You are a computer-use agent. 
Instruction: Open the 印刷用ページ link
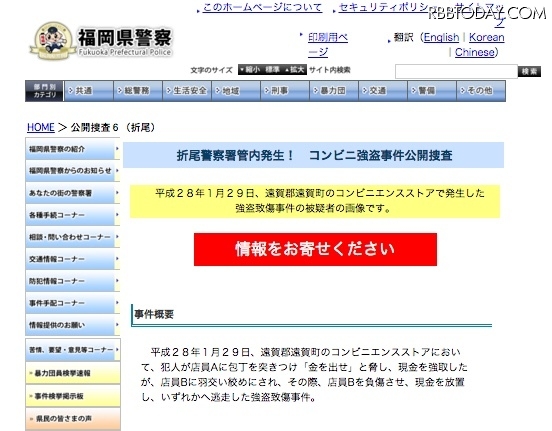click(328, 44)
